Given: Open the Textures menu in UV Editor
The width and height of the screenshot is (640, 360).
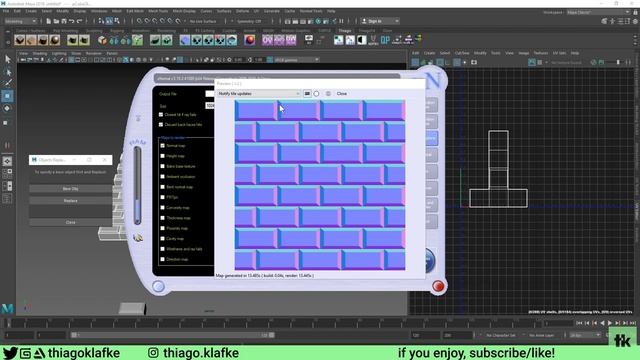Looking at the screenshot, I should point(541,53).
